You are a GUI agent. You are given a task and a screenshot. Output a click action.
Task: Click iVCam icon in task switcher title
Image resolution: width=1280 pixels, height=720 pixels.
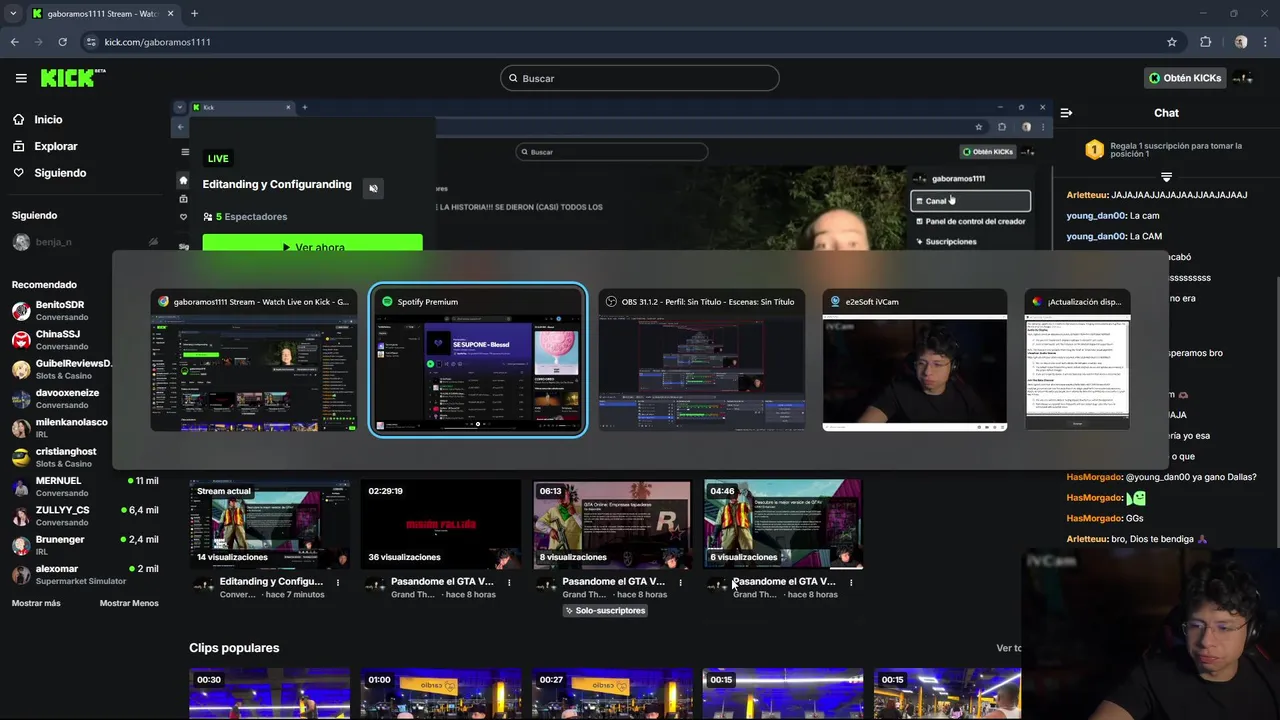tap(835, 301)
